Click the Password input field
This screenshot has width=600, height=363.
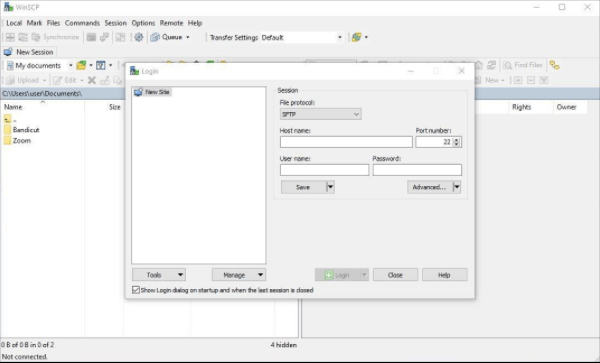click(x=417, y=170)
